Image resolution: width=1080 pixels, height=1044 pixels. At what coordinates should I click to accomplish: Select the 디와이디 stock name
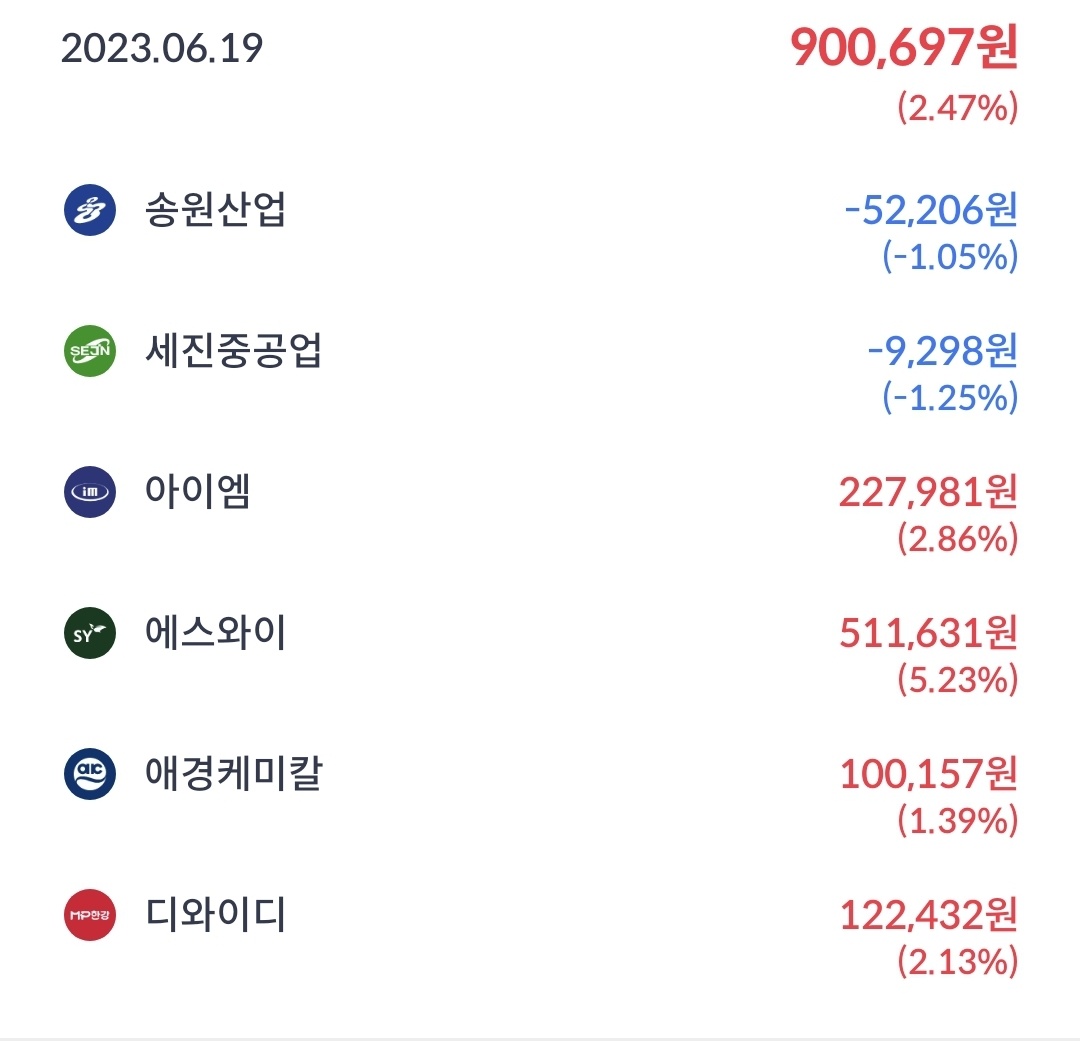click(216, 915)
